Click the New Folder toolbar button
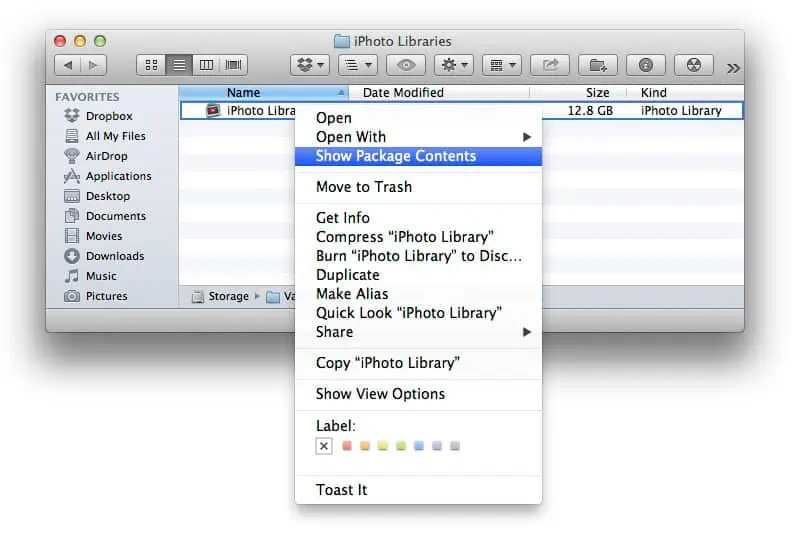 pyautogui.click(x=598, y=65)
